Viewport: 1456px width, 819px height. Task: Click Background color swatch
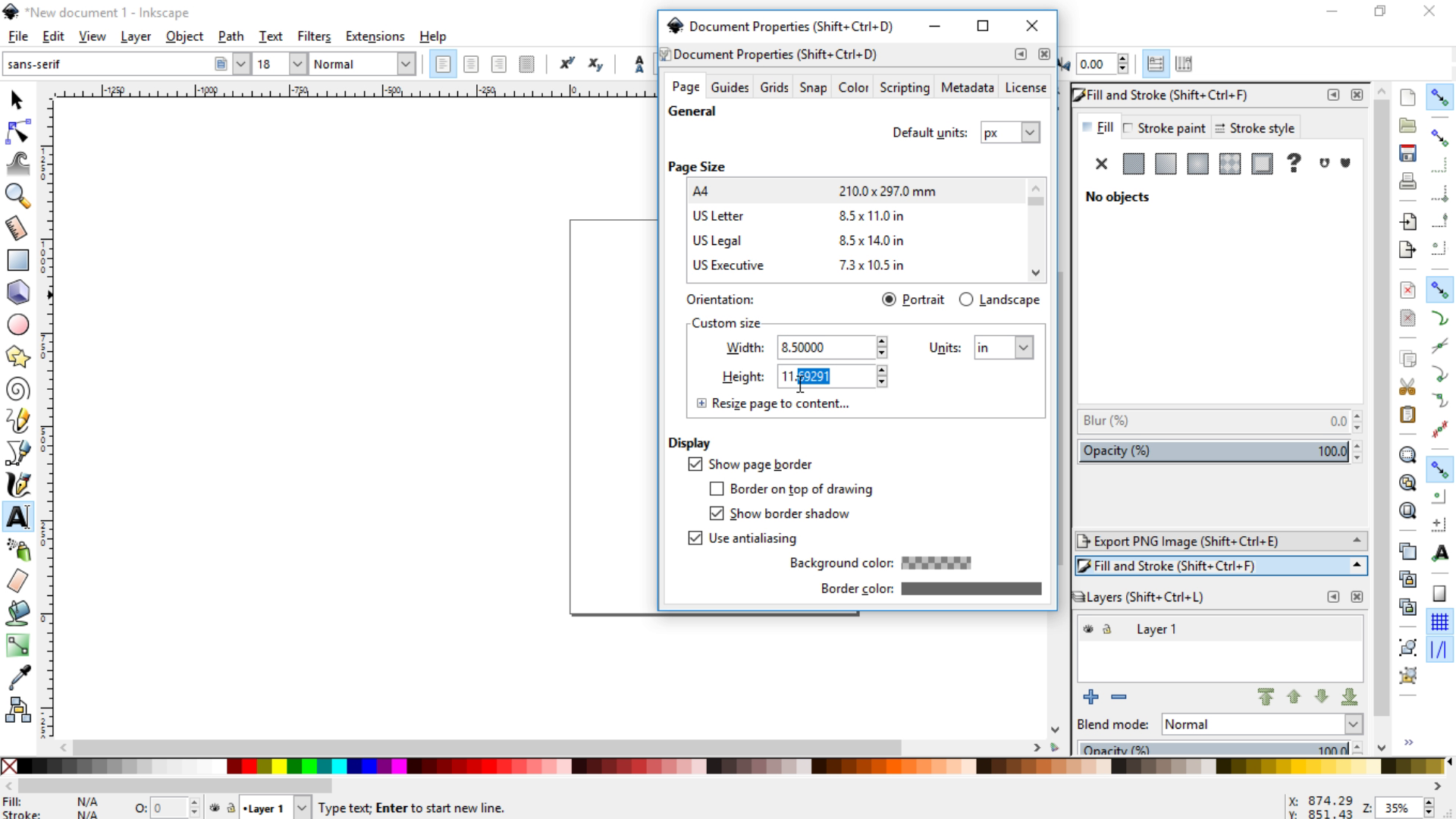[x=936, y=563]
